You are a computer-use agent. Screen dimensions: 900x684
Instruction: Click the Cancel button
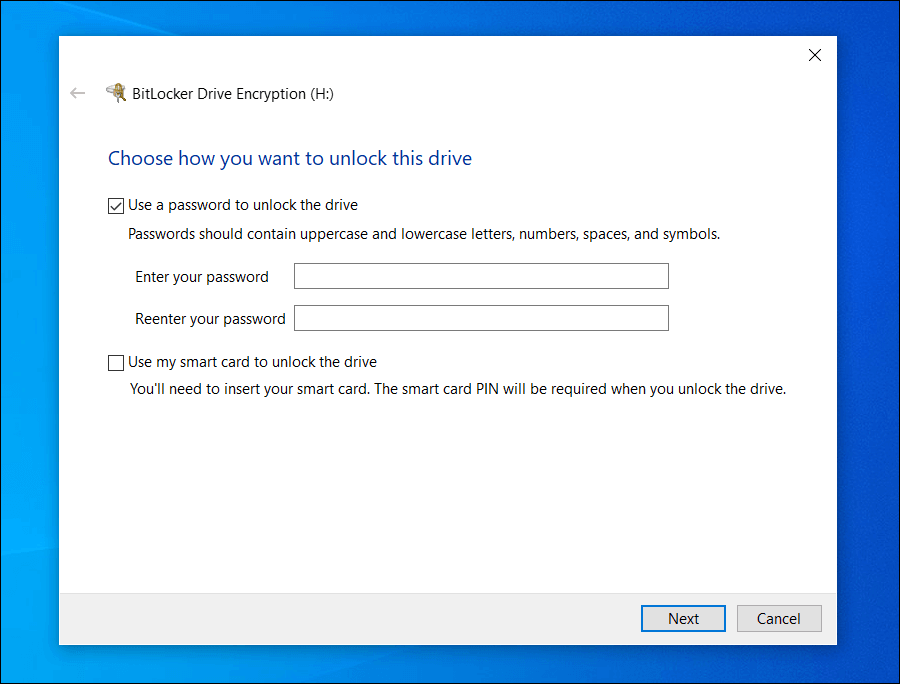[x=779, y=618]
